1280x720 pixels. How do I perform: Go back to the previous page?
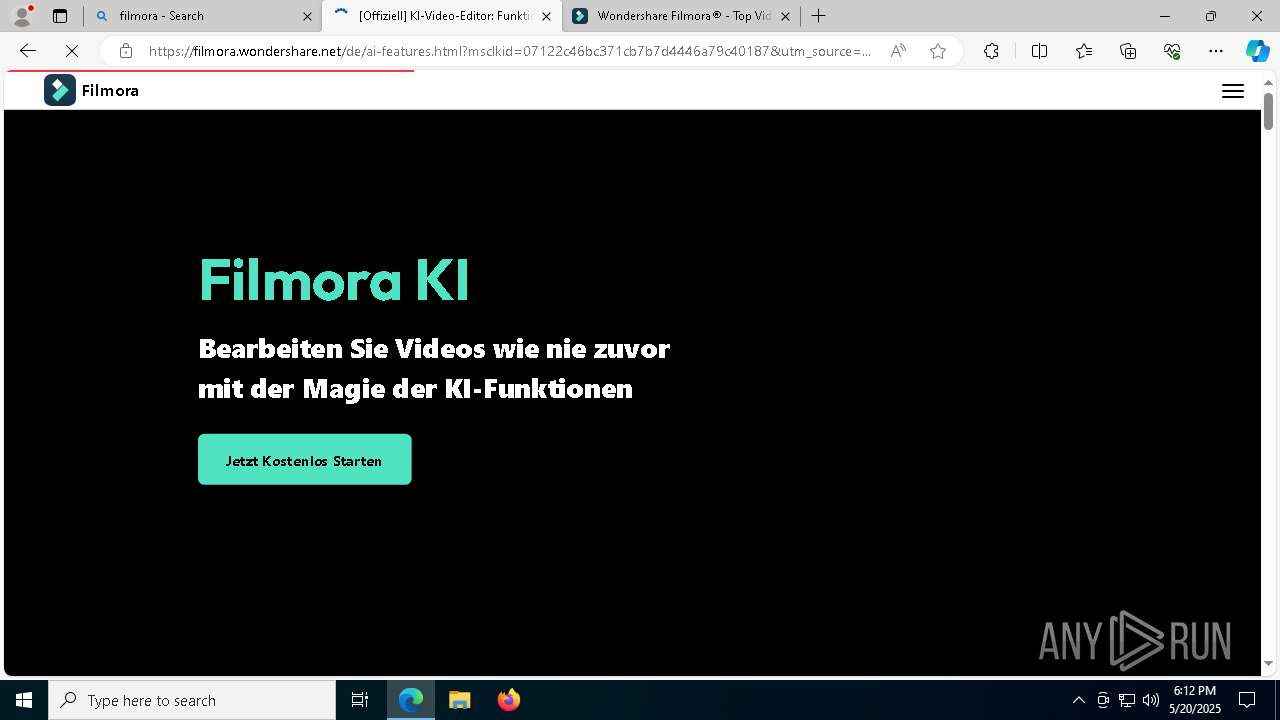tap(28, 51)
